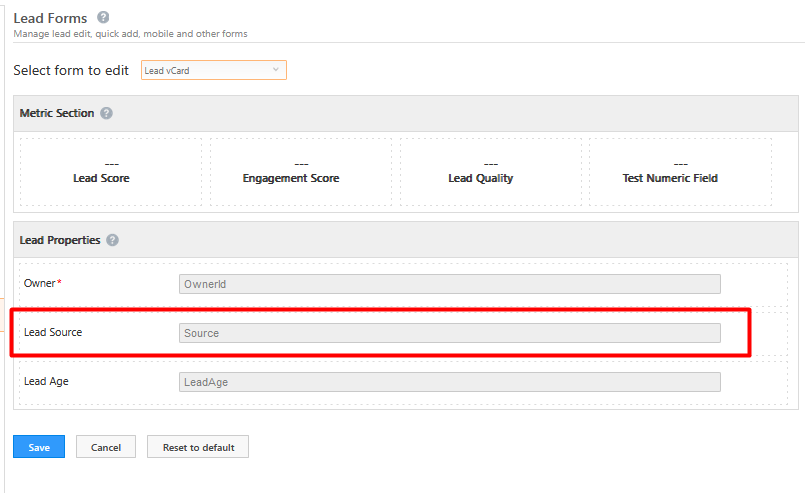
Task: Select the Engagement Score metric tile
Action: 291,172
